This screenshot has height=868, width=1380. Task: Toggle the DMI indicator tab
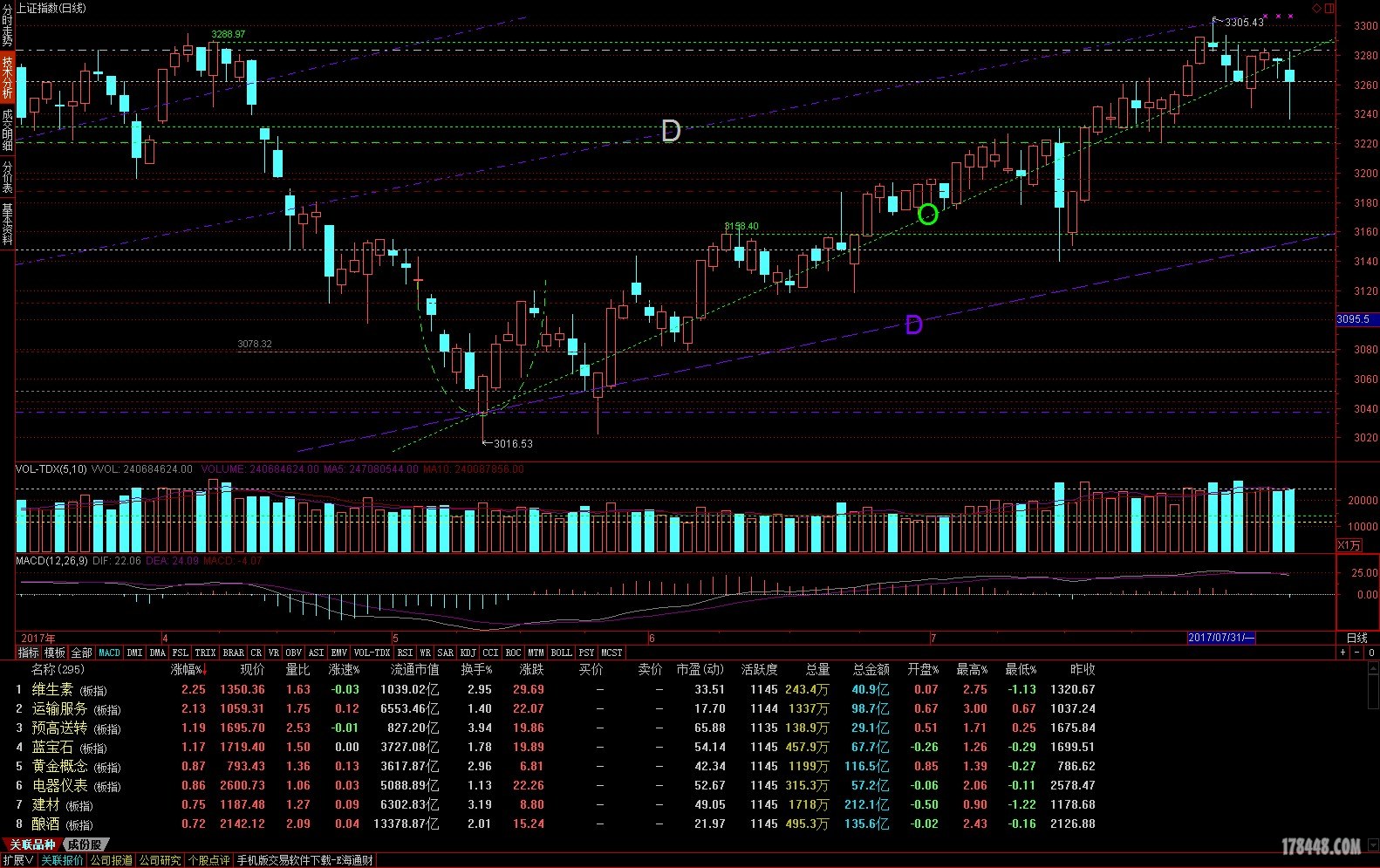click(x=134, y=653)
